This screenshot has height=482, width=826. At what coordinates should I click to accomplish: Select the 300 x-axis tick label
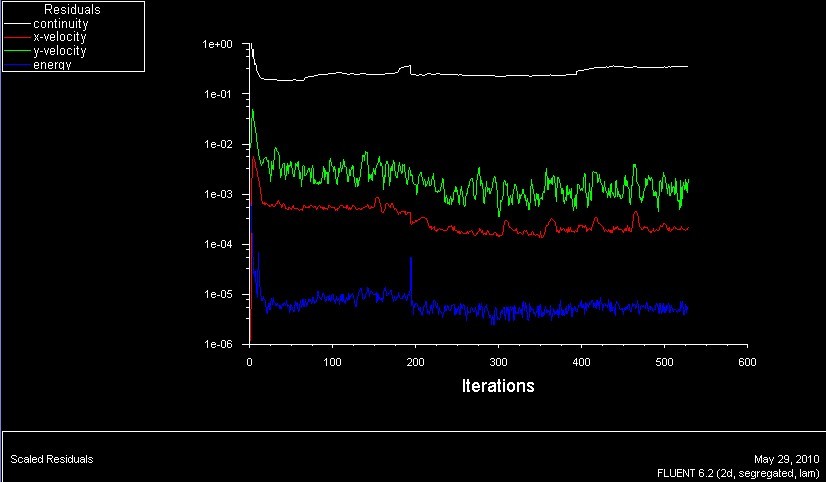(497, 361)
